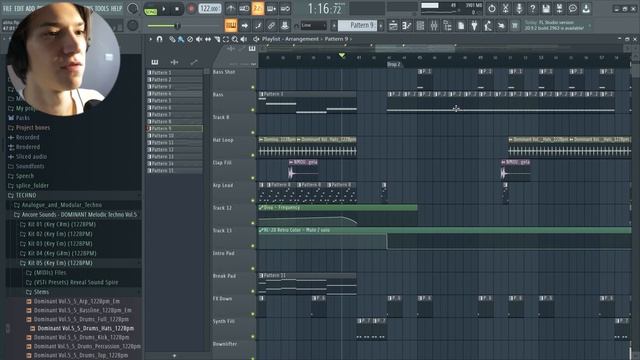Toggle loop recording icon
This screenshot has width=640, height=360.
(x=285, y=9)
